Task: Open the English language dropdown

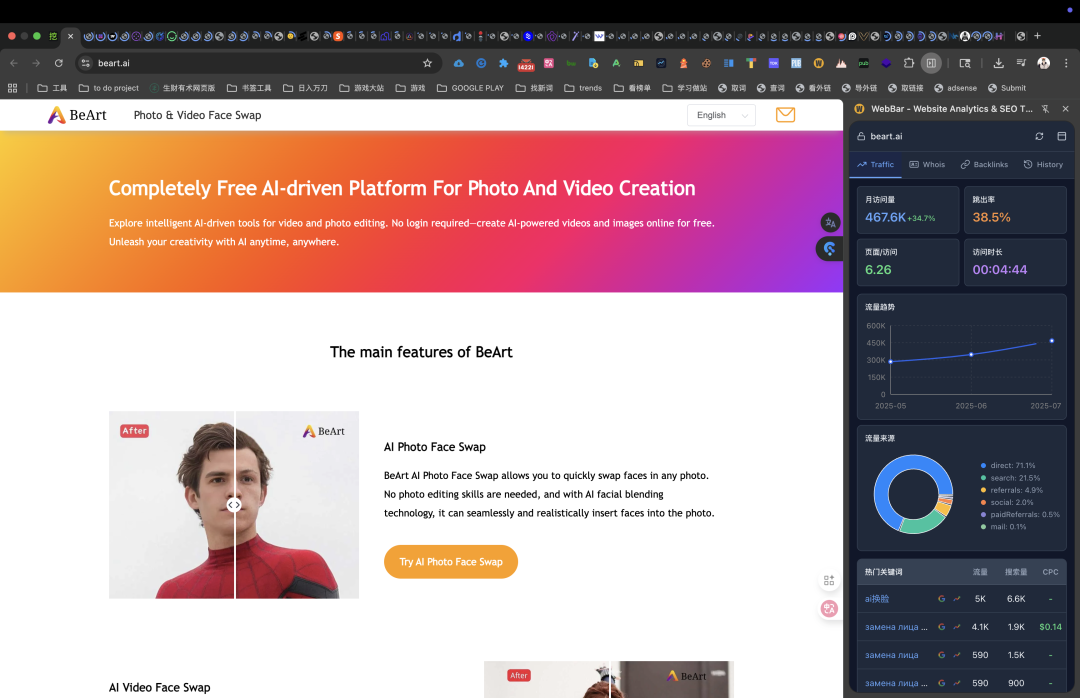Action: (x=721, y=115)
